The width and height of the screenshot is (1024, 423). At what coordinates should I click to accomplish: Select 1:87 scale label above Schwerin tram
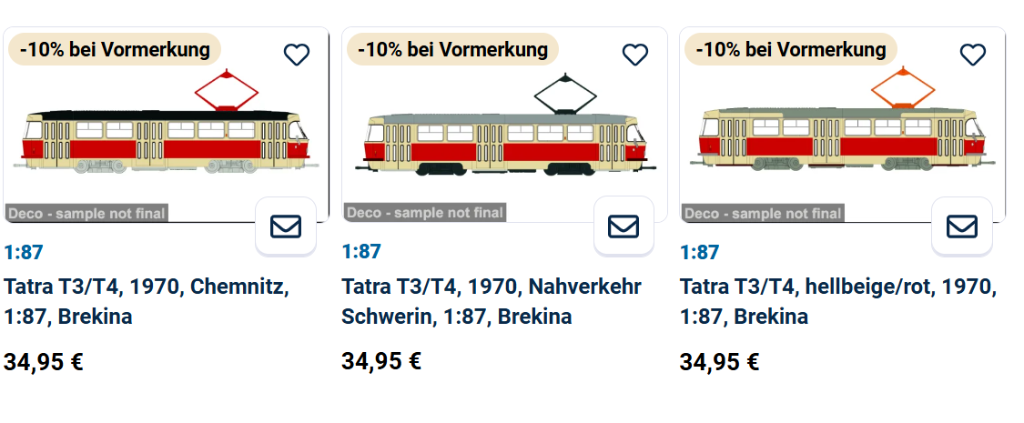point(362,252)
